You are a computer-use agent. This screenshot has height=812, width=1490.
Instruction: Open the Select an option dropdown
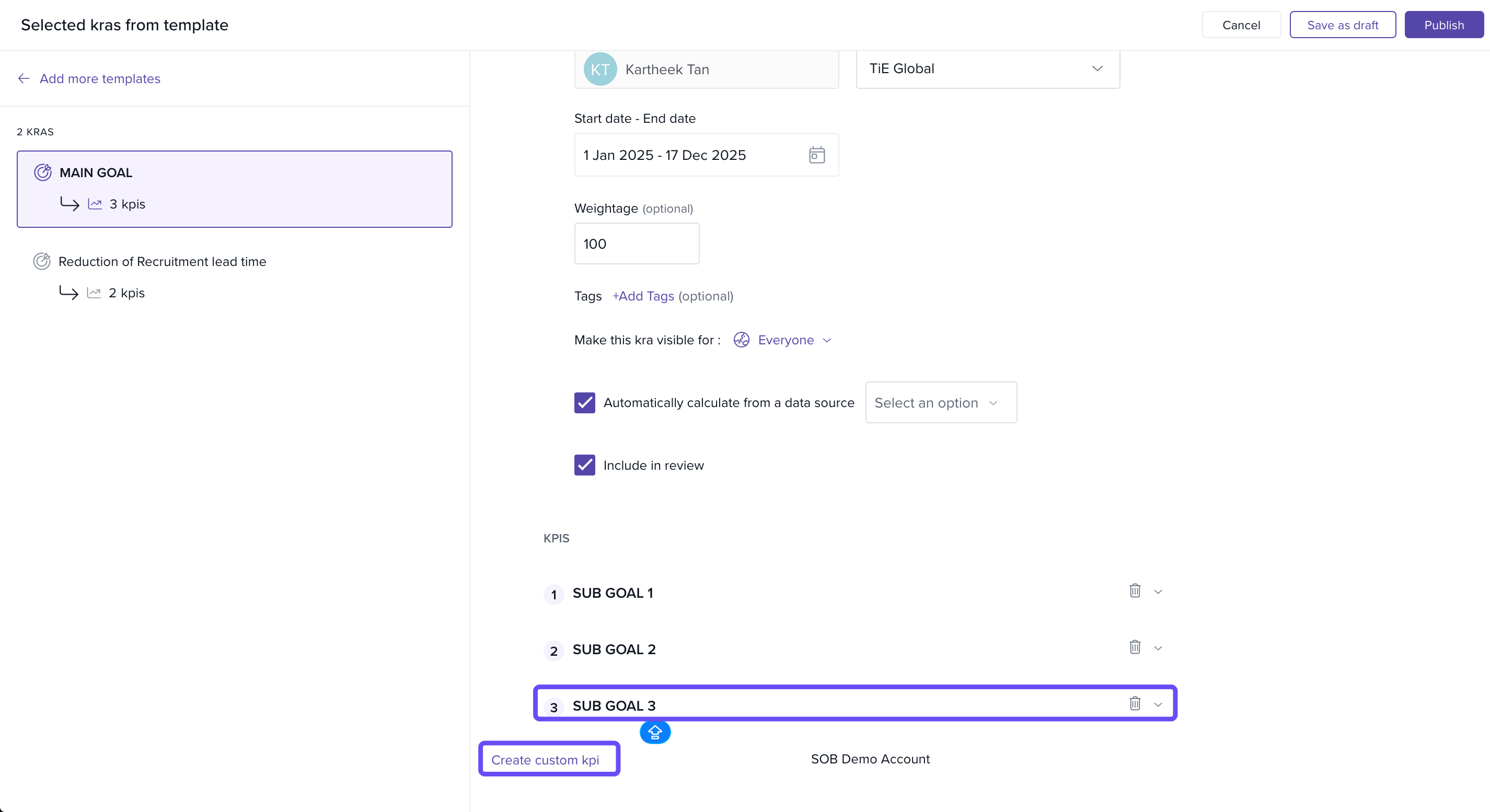click(x=941, y=402)
